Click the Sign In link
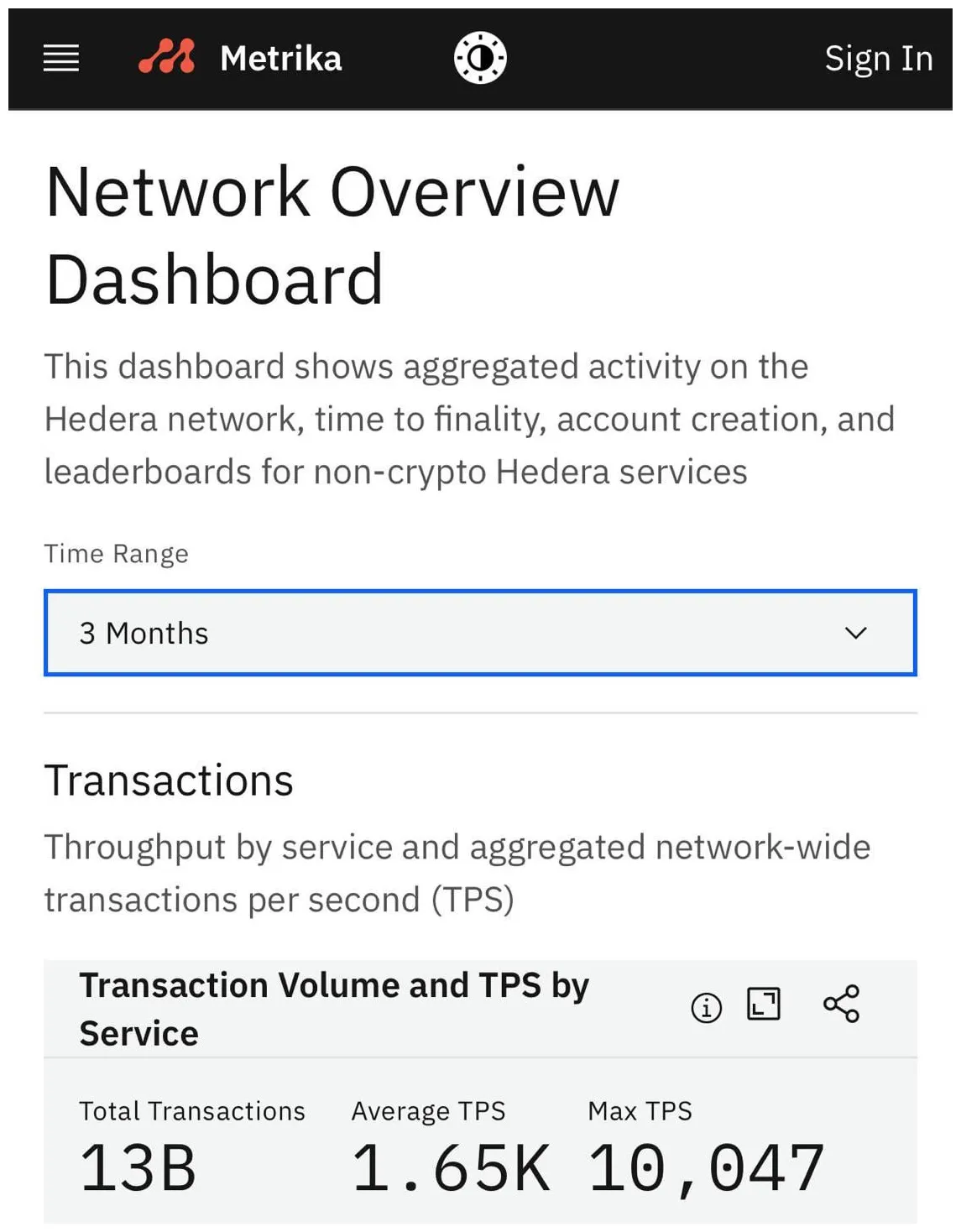Image resolution: width=961 pixels, height=1232 pixels. tap(878, 59)
